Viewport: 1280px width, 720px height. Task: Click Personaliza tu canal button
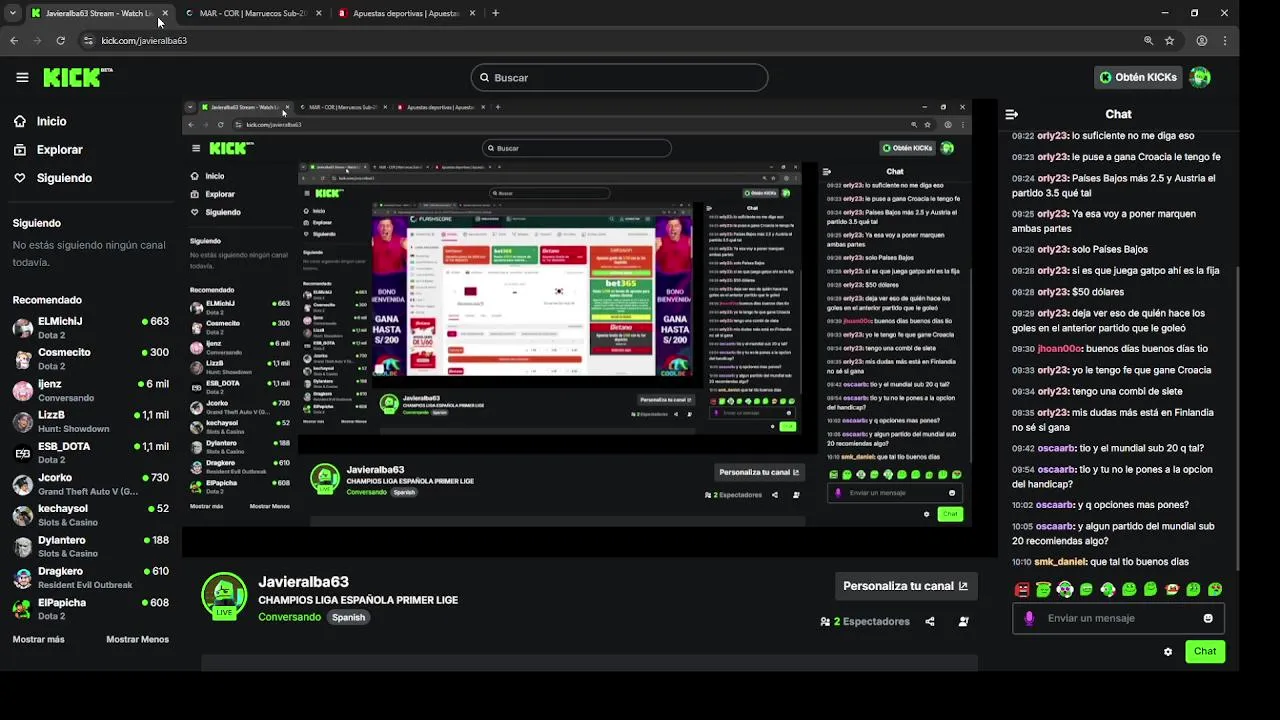click(905, 586)
